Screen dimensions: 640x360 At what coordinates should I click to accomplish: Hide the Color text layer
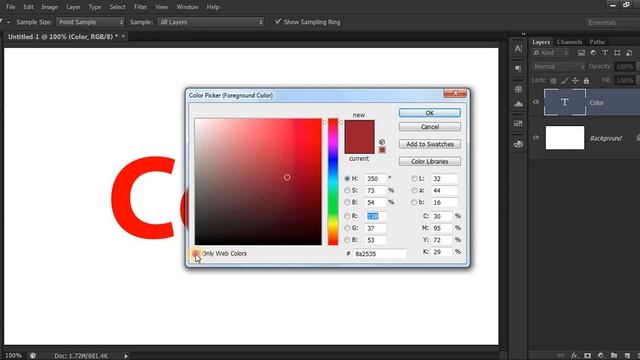(x=536, y=102)
